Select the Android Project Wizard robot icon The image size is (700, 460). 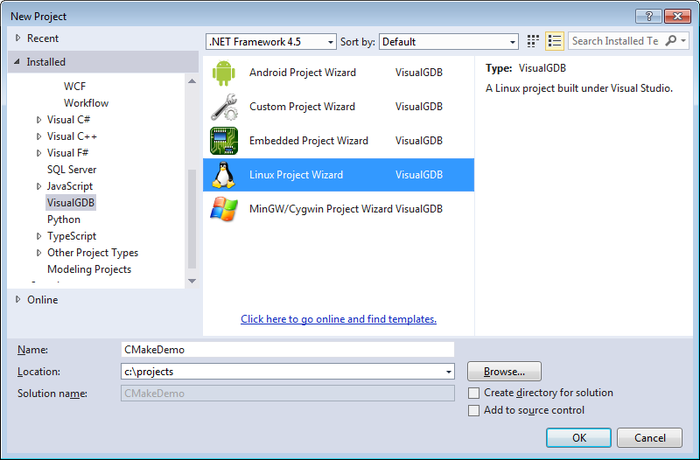click(x=224, y=72)
